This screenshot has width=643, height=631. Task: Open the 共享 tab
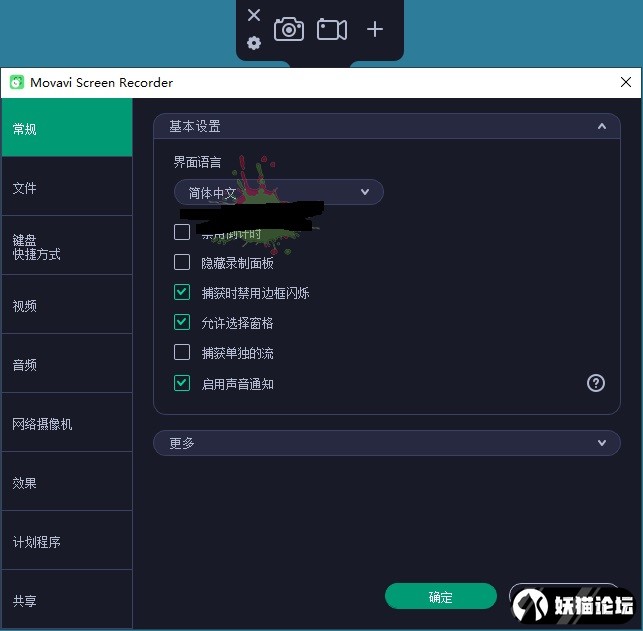[x=67, y=600]
